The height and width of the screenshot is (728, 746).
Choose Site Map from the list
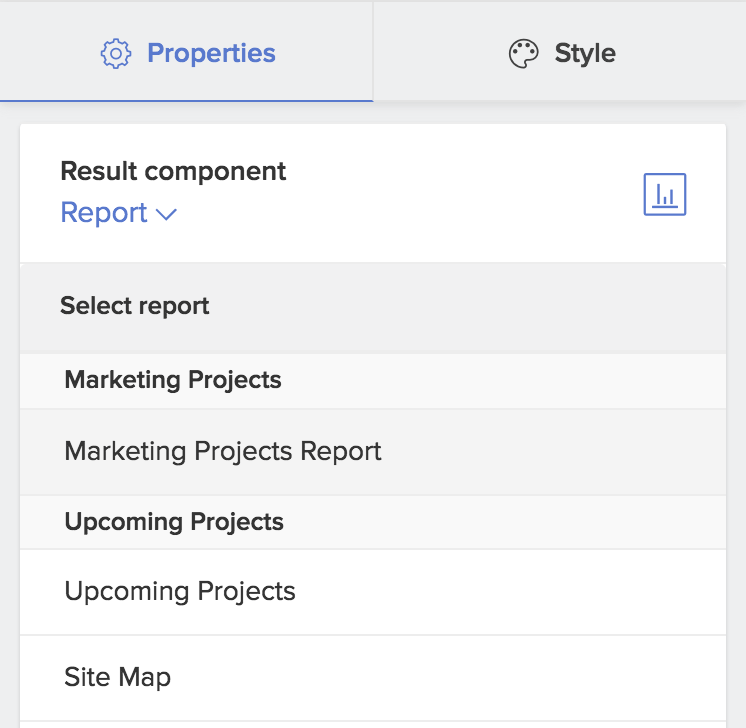(x=117, y=677)
